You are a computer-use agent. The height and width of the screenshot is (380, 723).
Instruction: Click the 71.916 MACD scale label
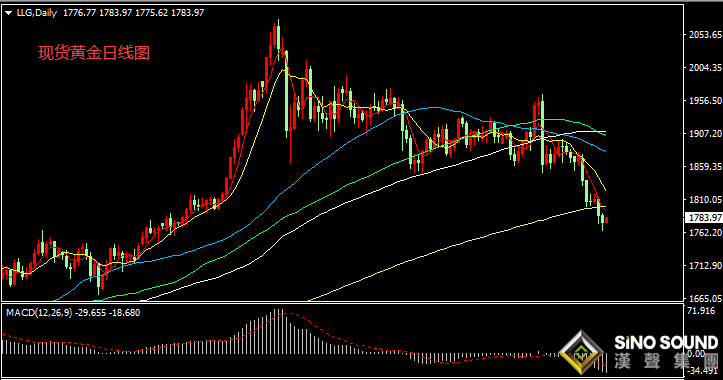[701, 311]
